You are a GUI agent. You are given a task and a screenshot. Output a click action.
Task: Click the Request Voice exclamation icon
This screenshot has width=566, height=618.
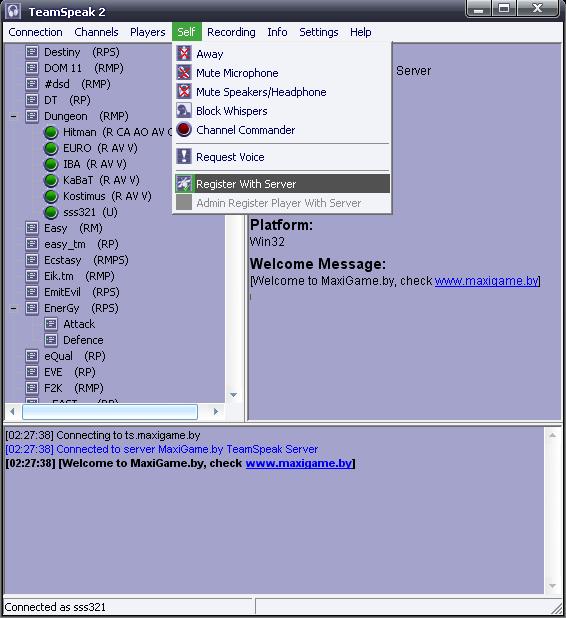[184, 156]
